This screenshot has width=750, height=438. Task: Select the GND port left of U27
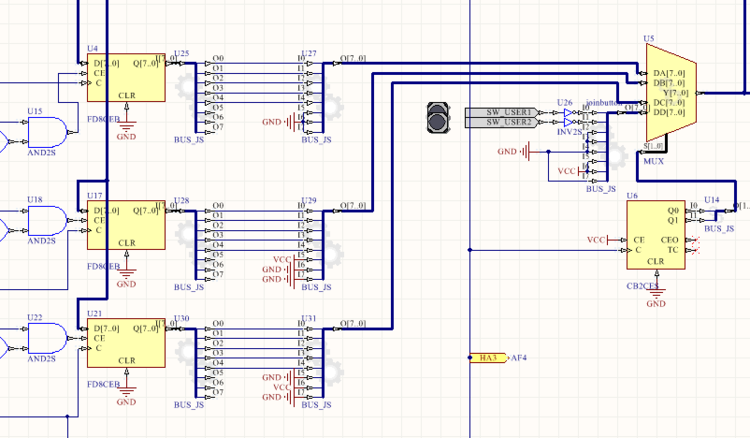[275, 122]
